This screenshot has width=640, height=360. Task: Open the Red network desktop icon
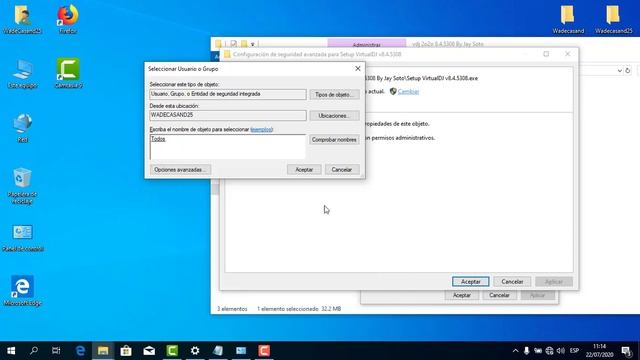coord(22,128)
